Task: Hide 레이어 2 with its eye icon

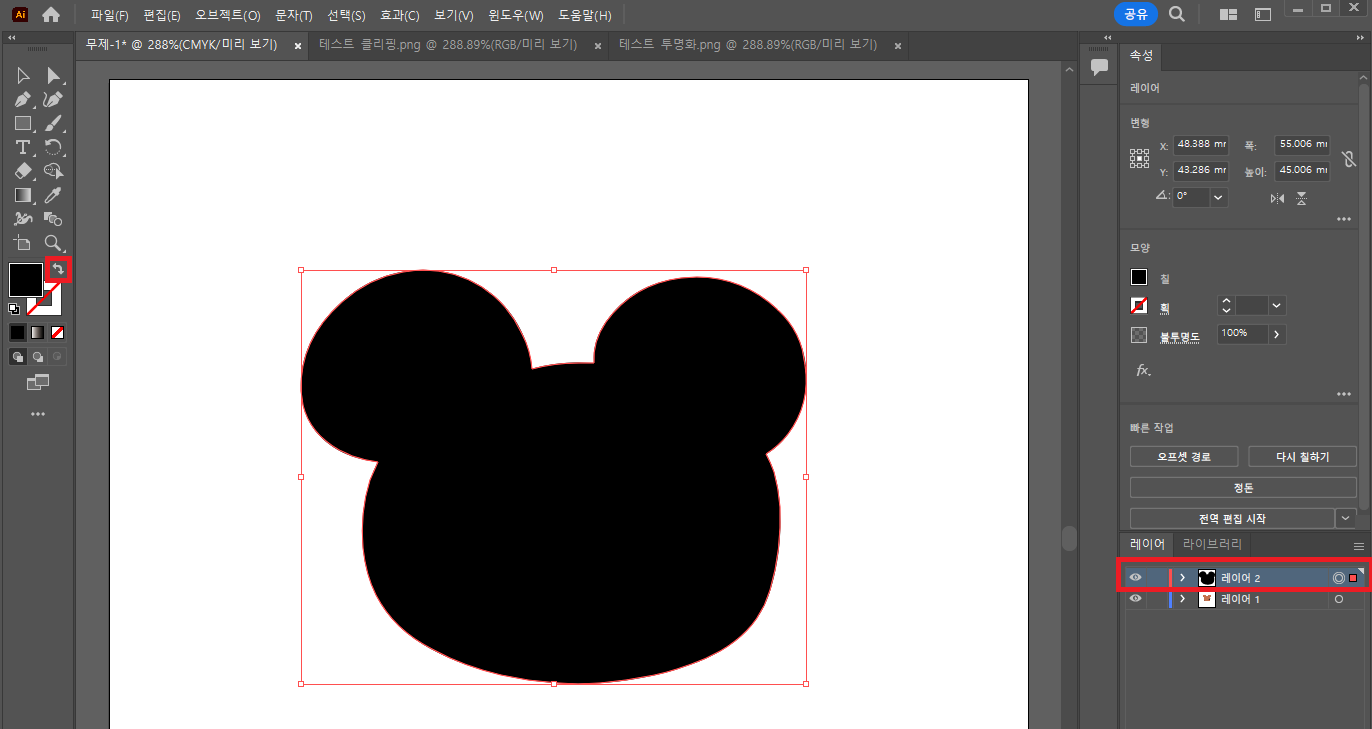Action: click(x=1135, y=578)
